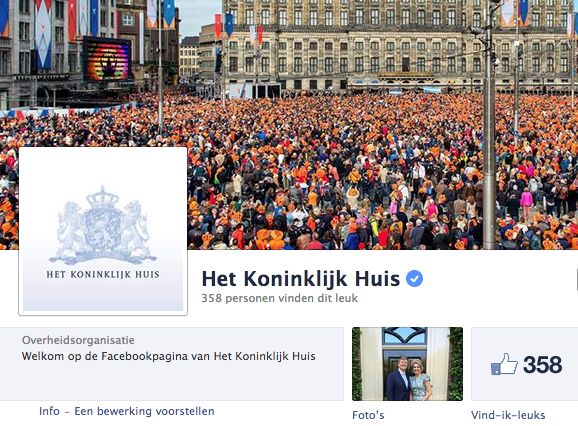Viewport: 578px width, 426px height.
Task: Click the thumbs-up icon in the likes tile
Action: 504,364
